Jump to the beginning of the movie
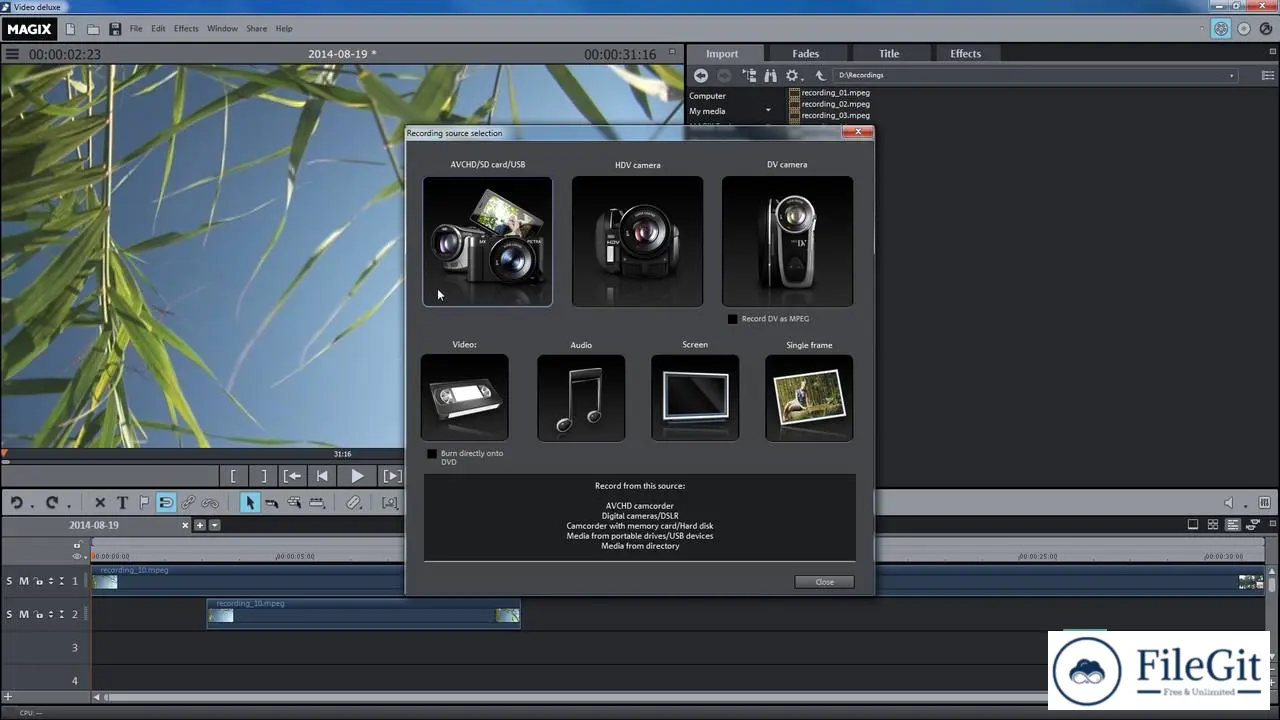This screenshot has width=1280, height=720. pos(322,476)
